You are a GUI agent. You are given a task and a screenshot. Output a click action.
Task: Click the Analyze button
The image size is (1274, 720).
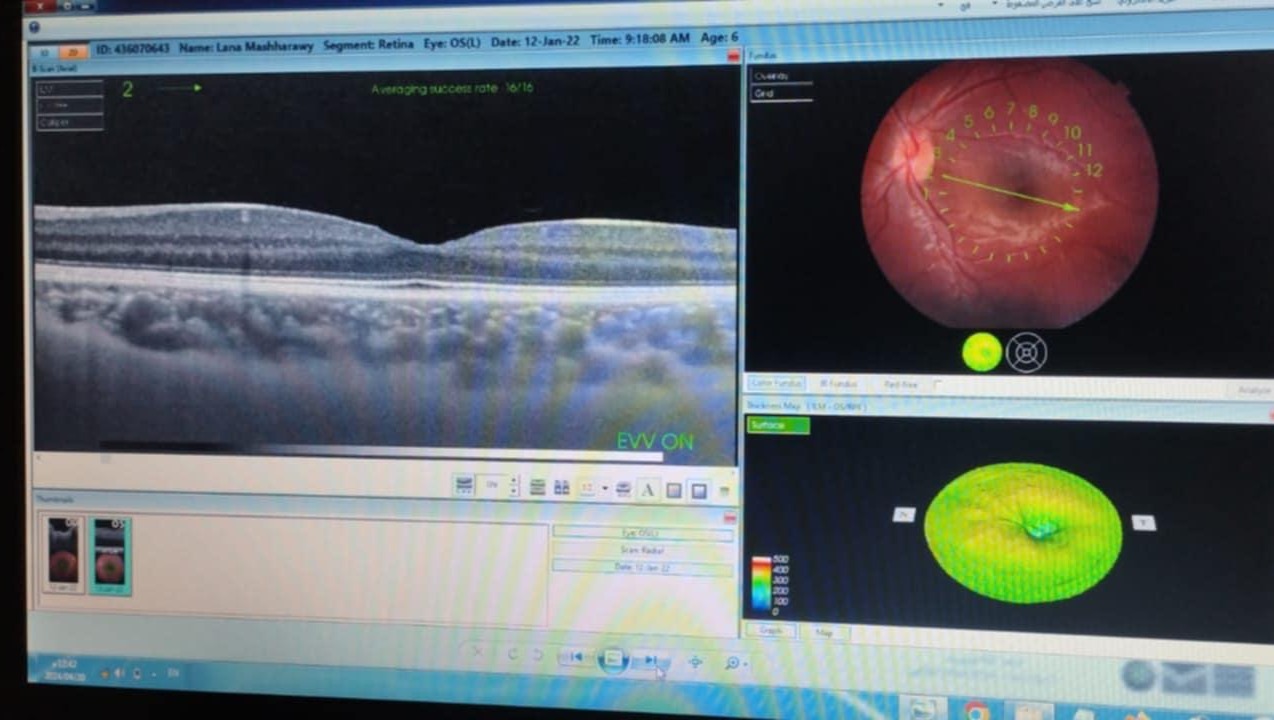click(1253, 390)
